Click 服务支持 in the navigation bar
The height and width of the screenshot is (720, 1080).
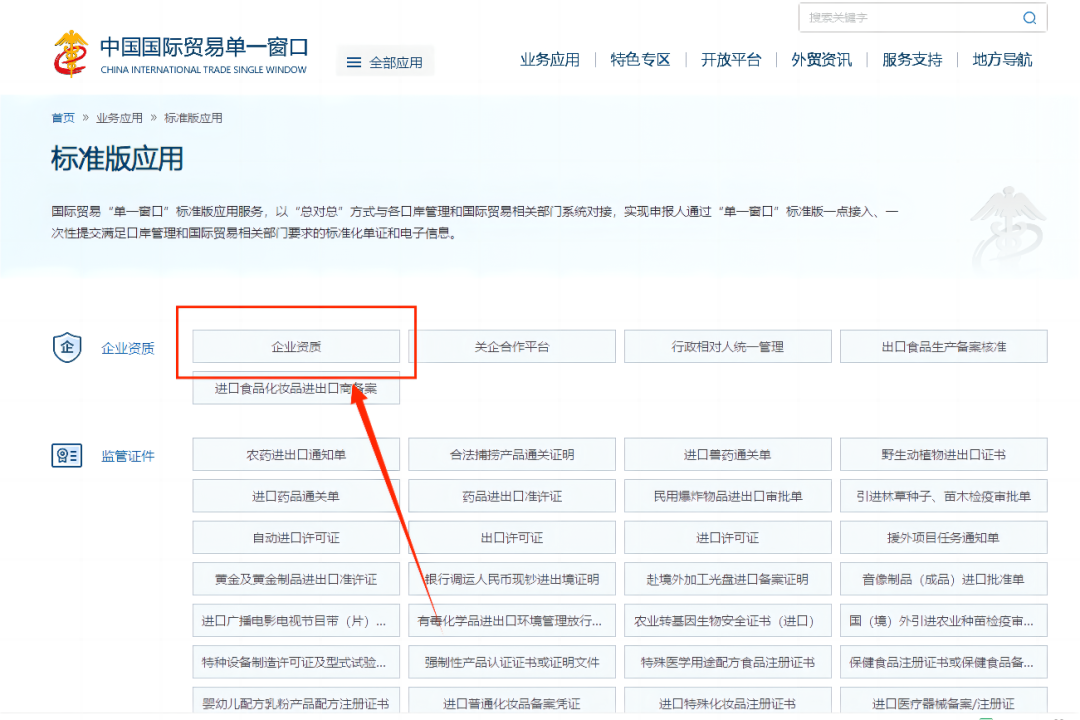click(x=911, y=60)
